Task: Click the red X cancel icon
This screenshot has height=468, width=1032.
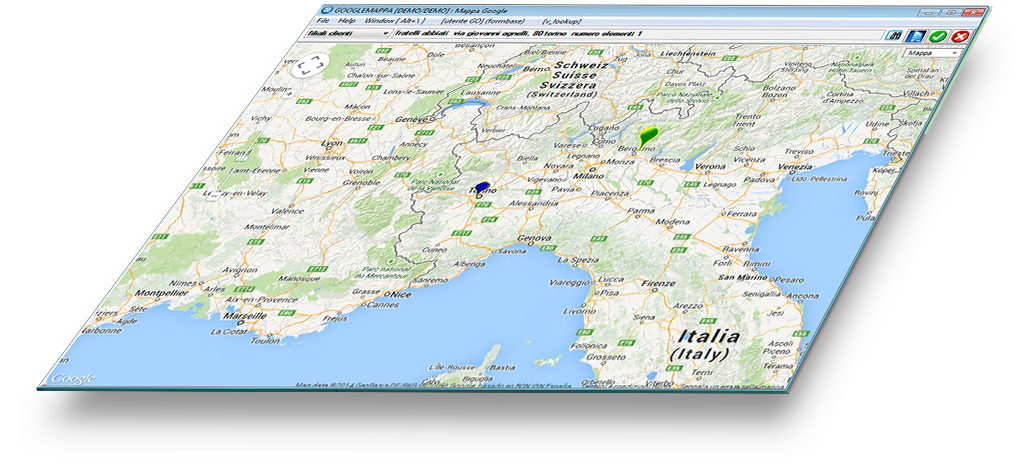Action: coord(959,37)
